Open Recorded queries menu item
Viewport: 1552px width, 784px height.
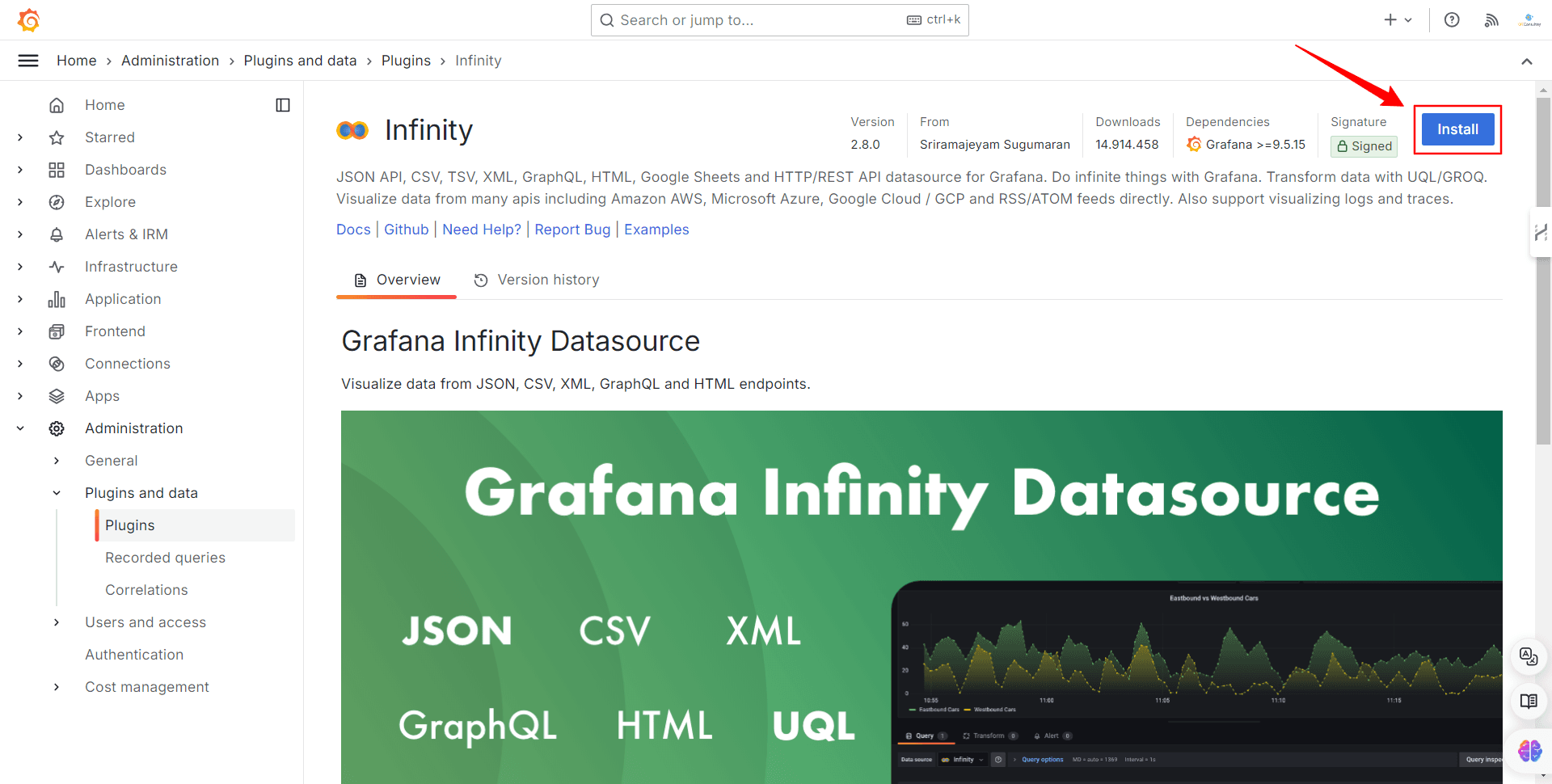[x=165, y=558]
